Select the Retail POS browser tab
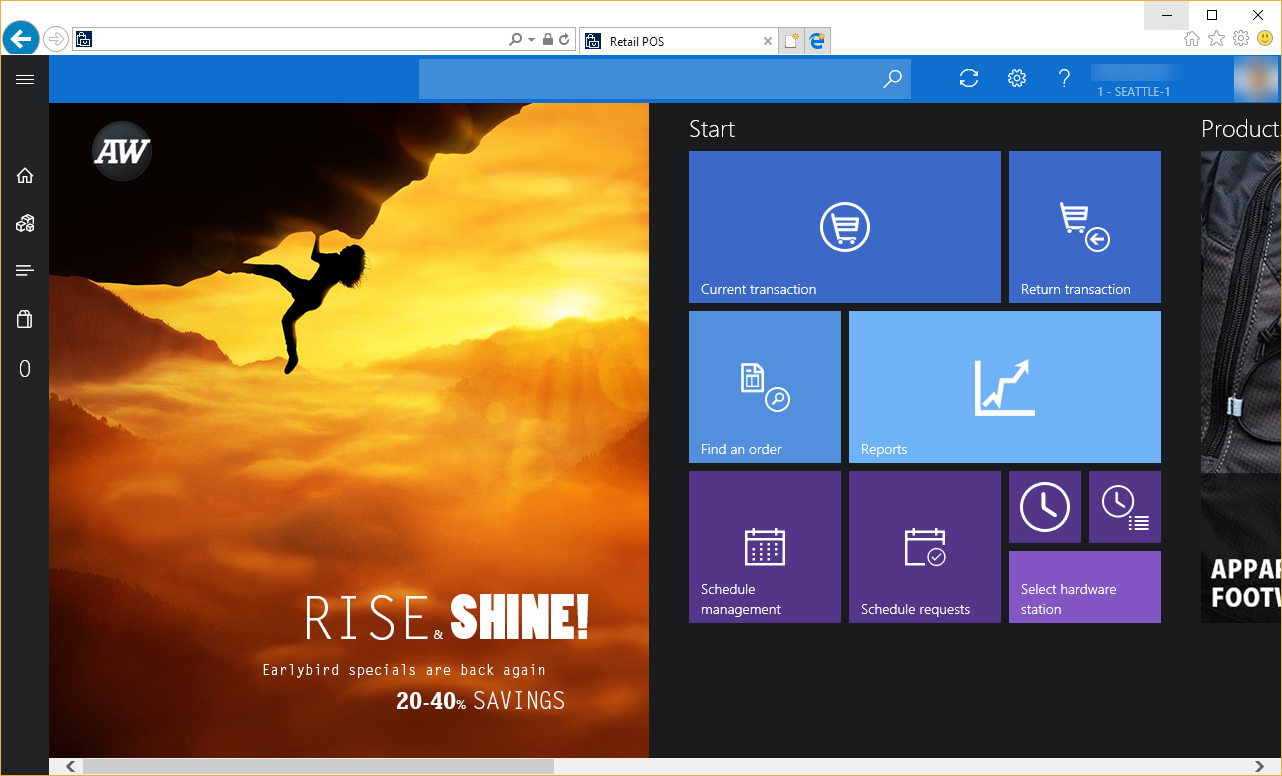The image size is (1282, 776). pos(678,41)
